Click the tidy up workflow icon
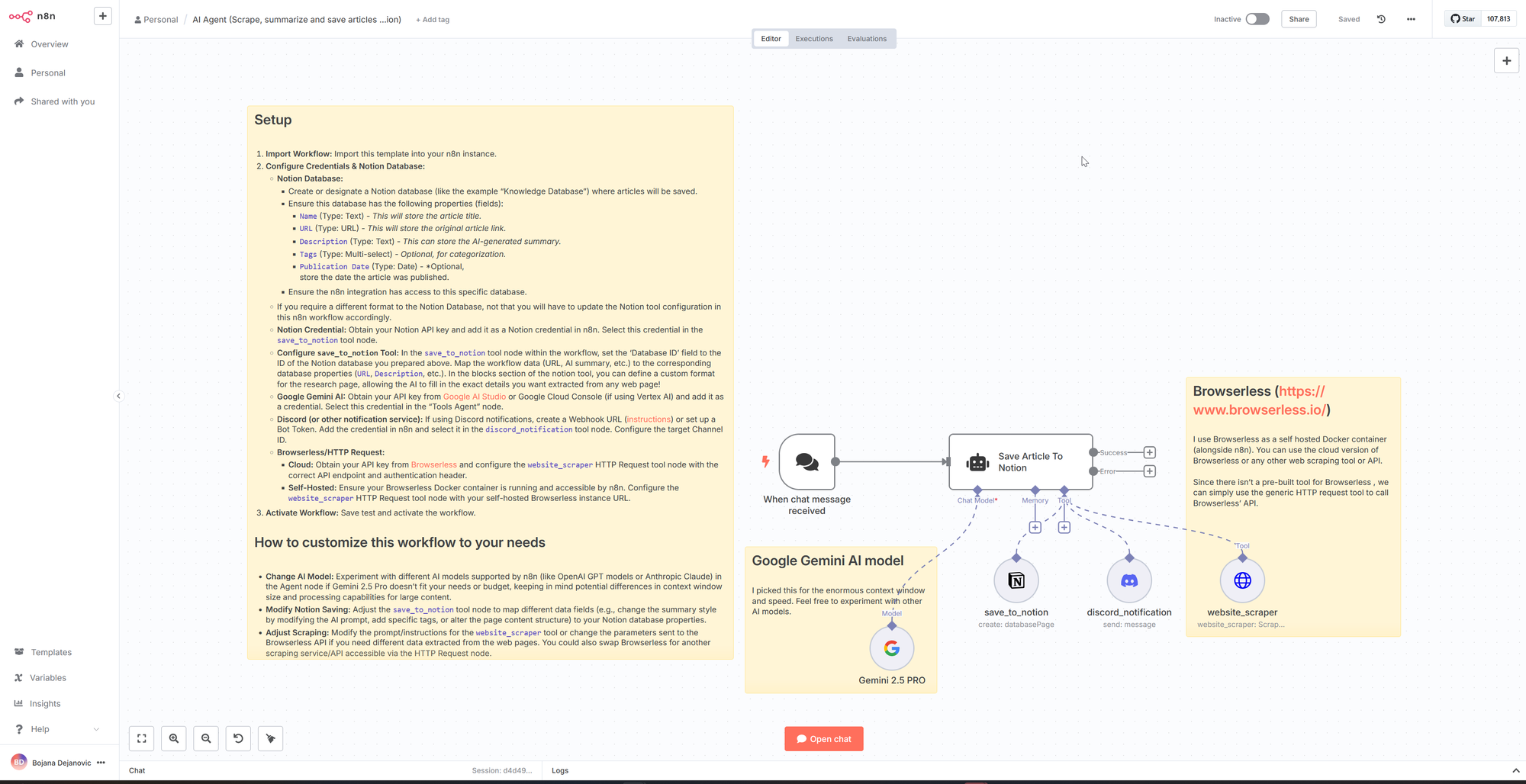Viewport: 1526px width, 784px height. (271, 738)
